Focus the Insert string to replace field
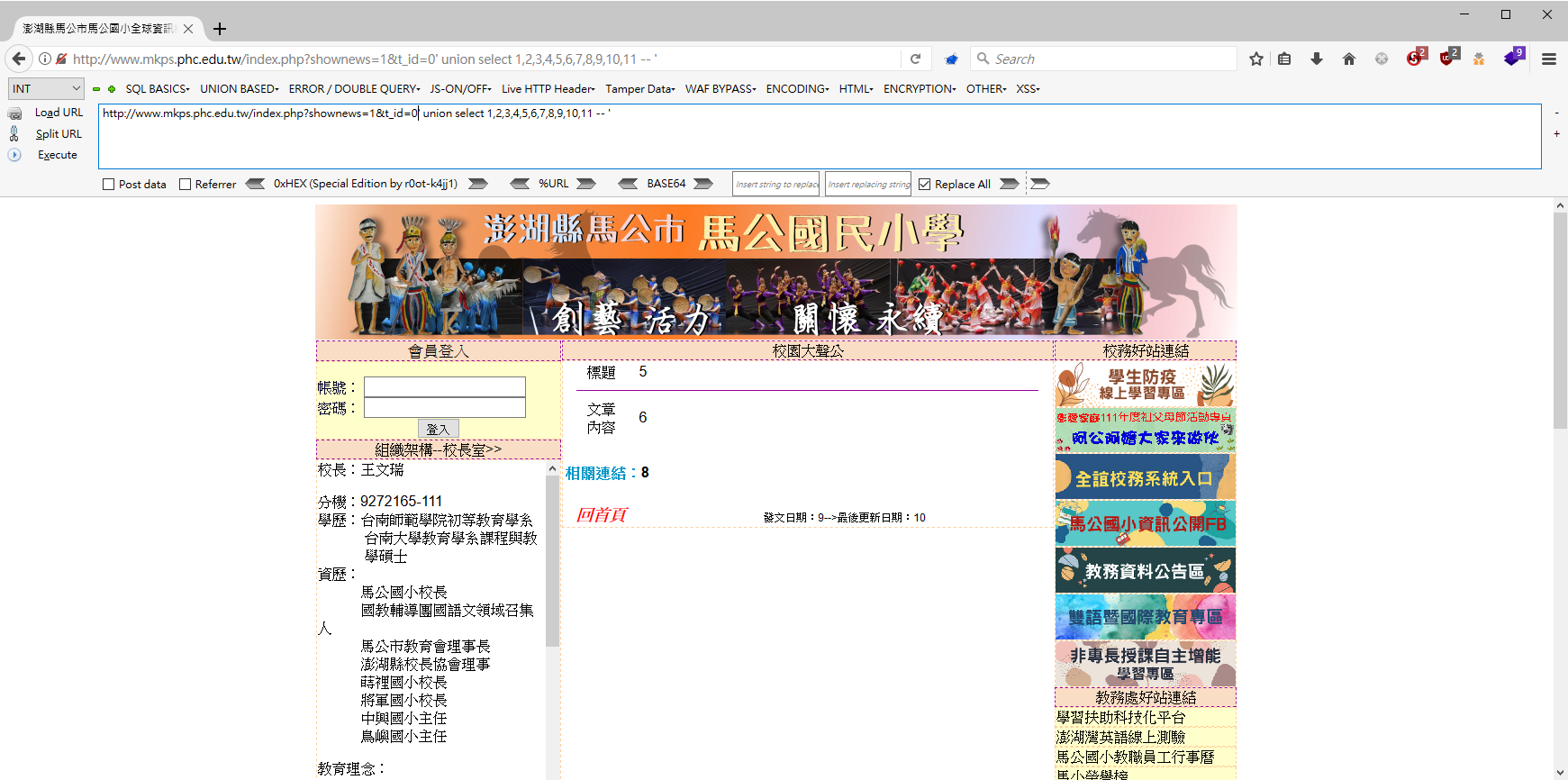Screen dimensions: 1568x780 click(776, 184)
